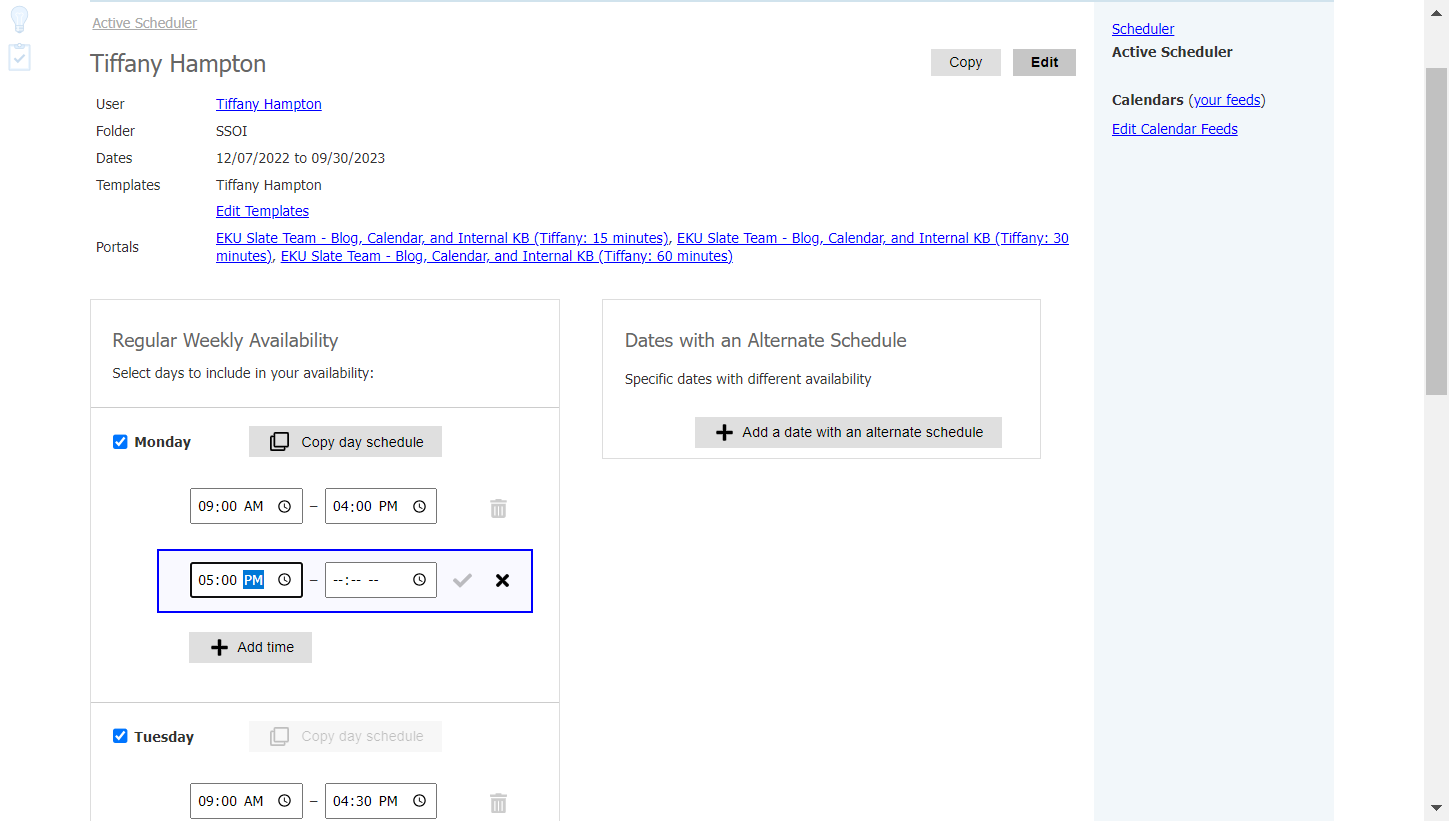The height and width of the screenshot is (821, 1449).
Task: Open time picker clock for 05:00 PM field
Action: tap(284, 580)
